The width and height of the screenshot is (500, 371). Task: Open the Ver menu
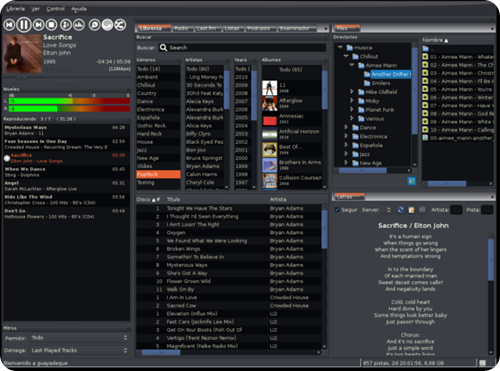(35, 9)
